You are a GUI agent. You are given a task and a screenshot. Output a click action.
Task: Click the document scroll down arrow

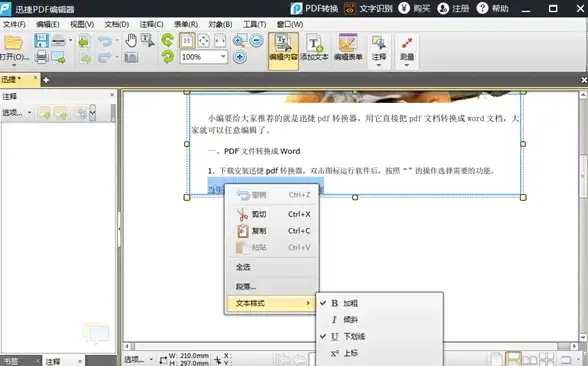(x=583, y=338)
